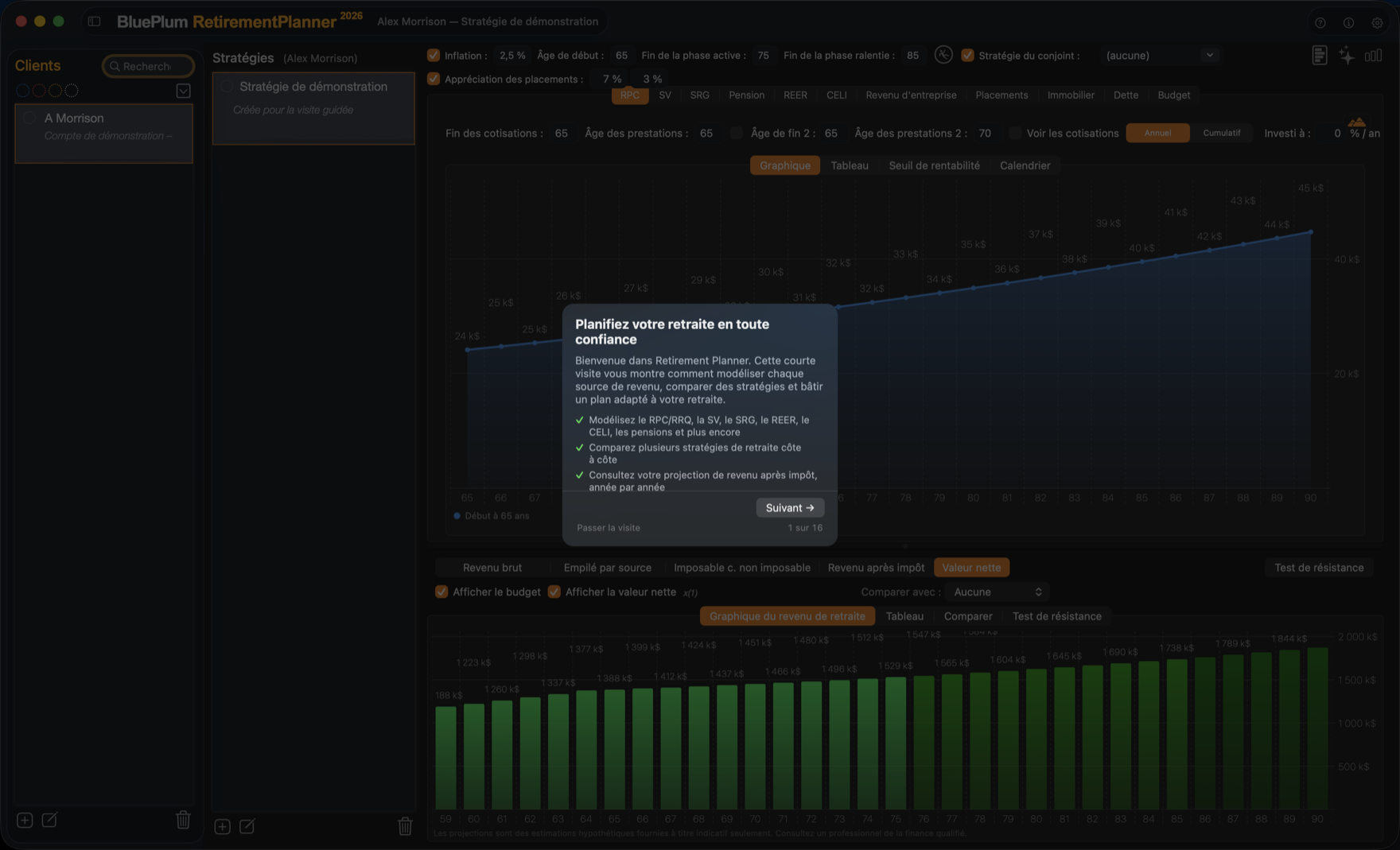Select the A Morrison client row
1400x850 pixels.
104,134
